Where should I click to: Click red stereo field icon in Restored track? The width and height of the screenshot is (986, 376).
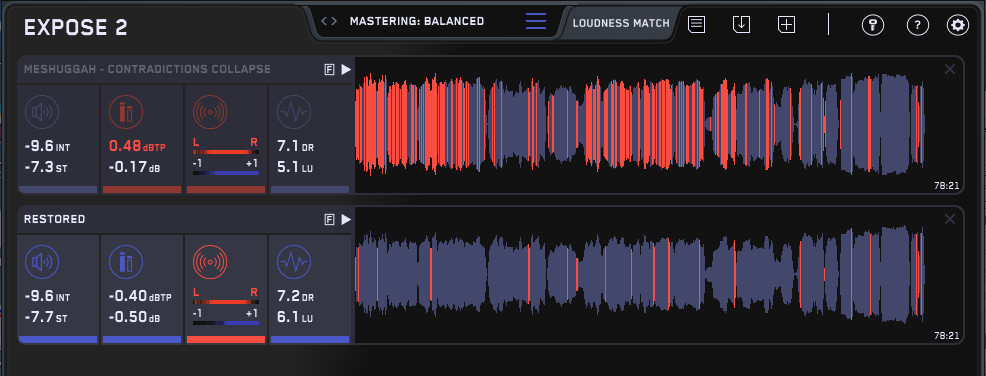pyautogui.click(x=210, y=262)
